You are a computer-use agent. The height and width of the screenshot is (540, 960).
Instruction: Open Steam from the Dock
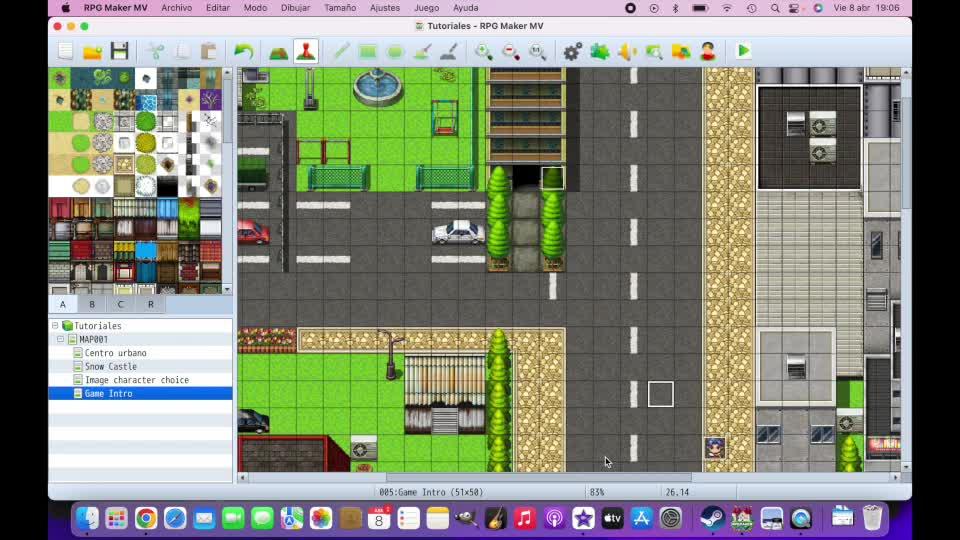coord(711,519)
